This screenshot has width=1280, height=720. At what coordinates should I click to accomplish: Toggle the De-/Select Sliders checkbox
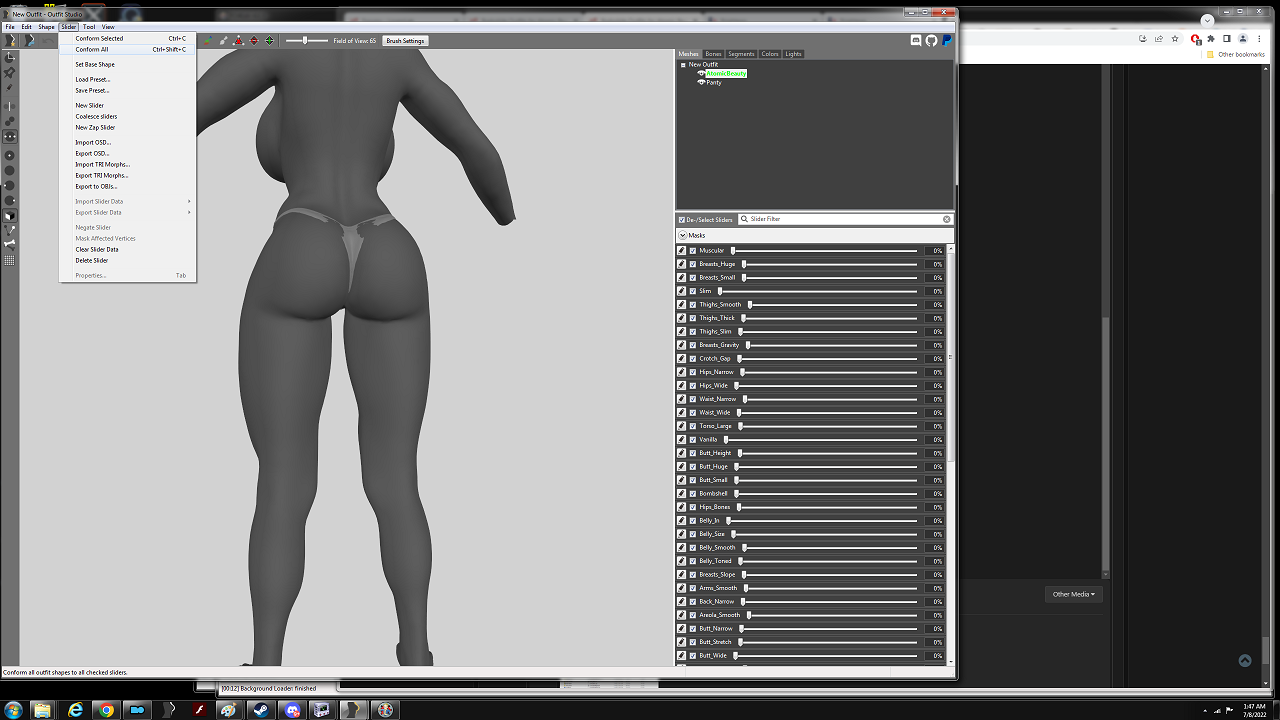pos(682,219)
